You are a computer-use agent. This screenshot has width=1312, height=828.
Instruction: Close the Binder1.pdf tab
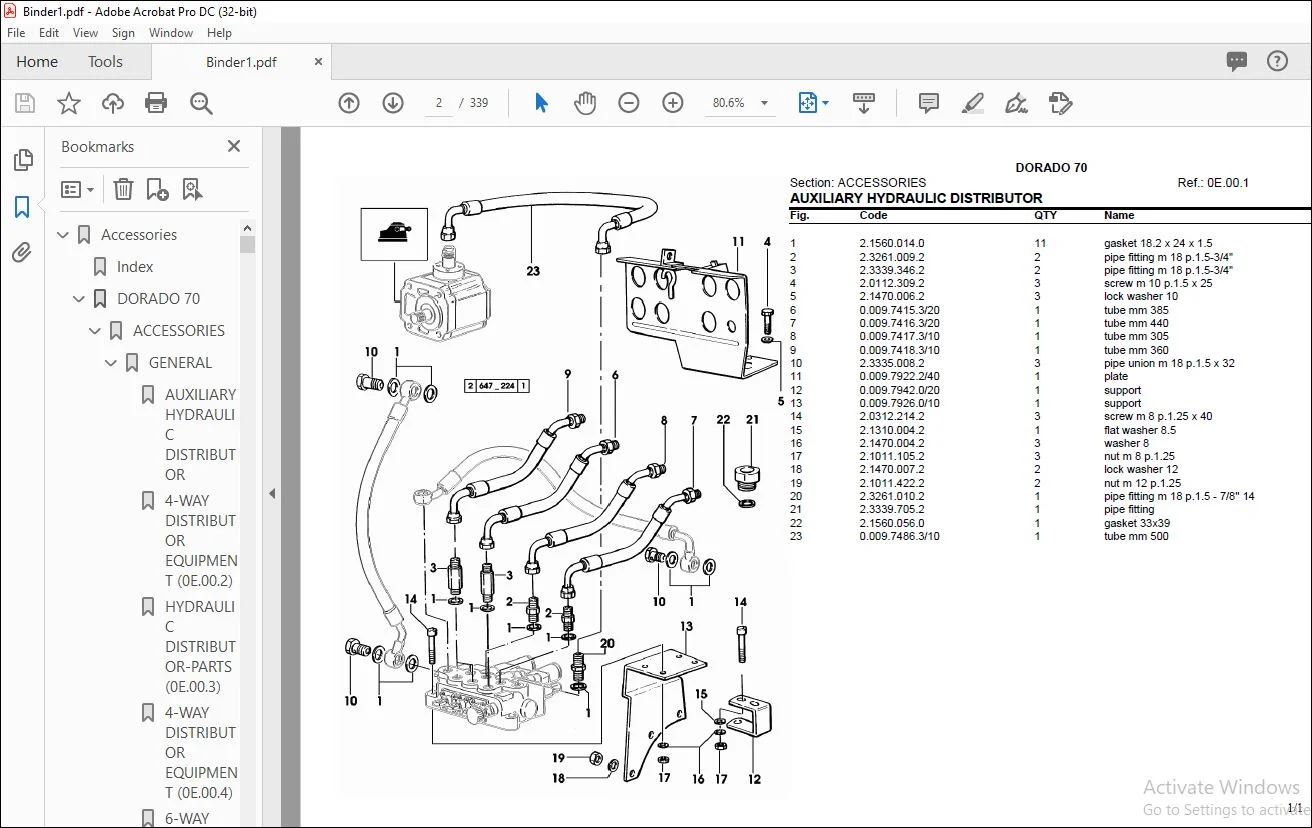click(x=319, y=62)
